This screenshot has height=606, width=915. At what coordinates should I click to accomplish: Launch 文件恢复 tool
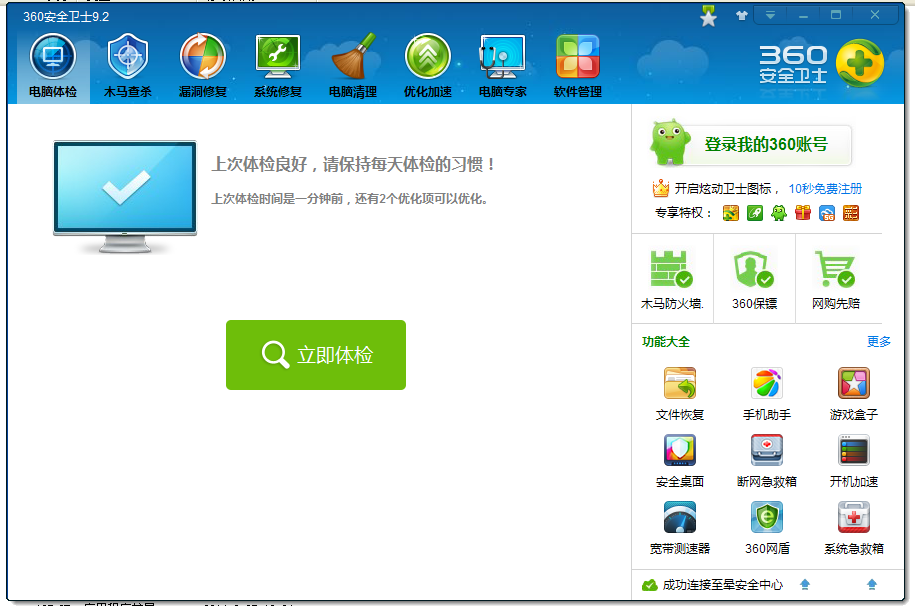[x=680, y=394]
